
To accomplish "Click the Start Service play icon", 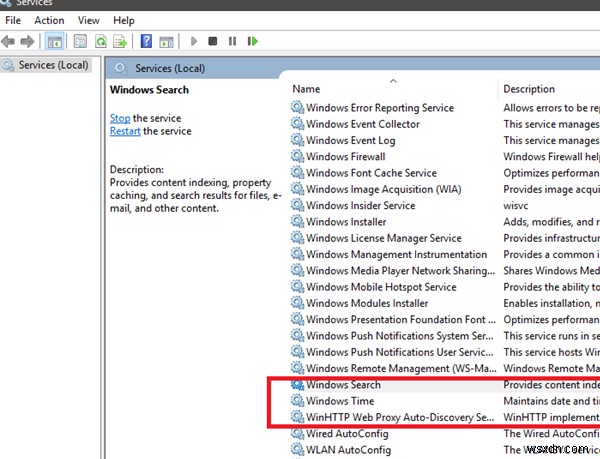I will click(194, 41).
